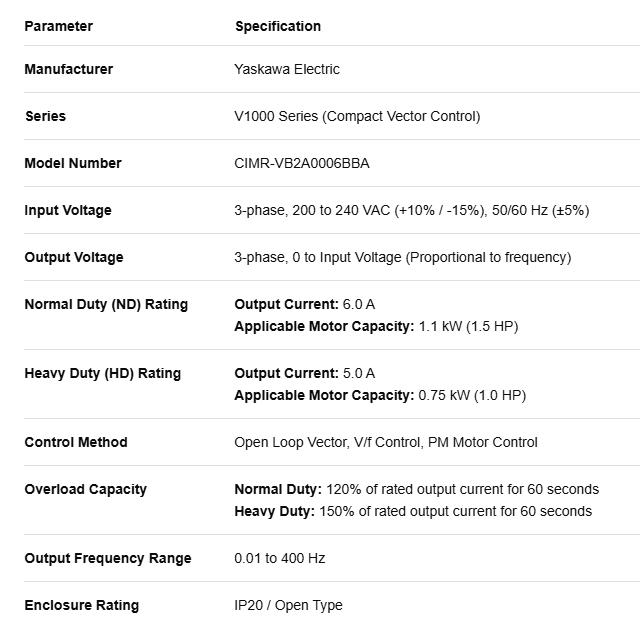Click the Normal Duty (ND) Rating label
The height and width of the screenshot is (626, 640).
pyautogui.click(x=106, y=304)
